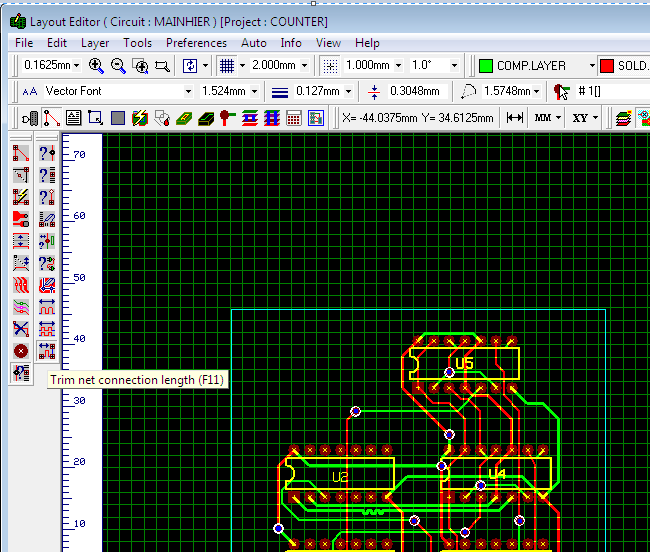Click the blue-framed picture icon
650x552 pixels.
pyautogui.click(x=315, y=119)
